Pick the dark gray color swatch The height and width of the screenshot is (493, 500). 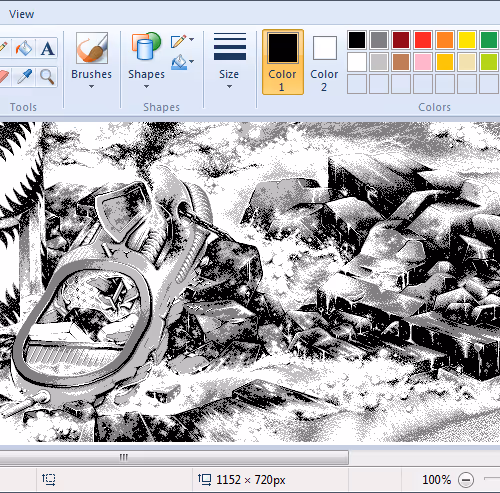pyautogui.click(x=379, y=40)
